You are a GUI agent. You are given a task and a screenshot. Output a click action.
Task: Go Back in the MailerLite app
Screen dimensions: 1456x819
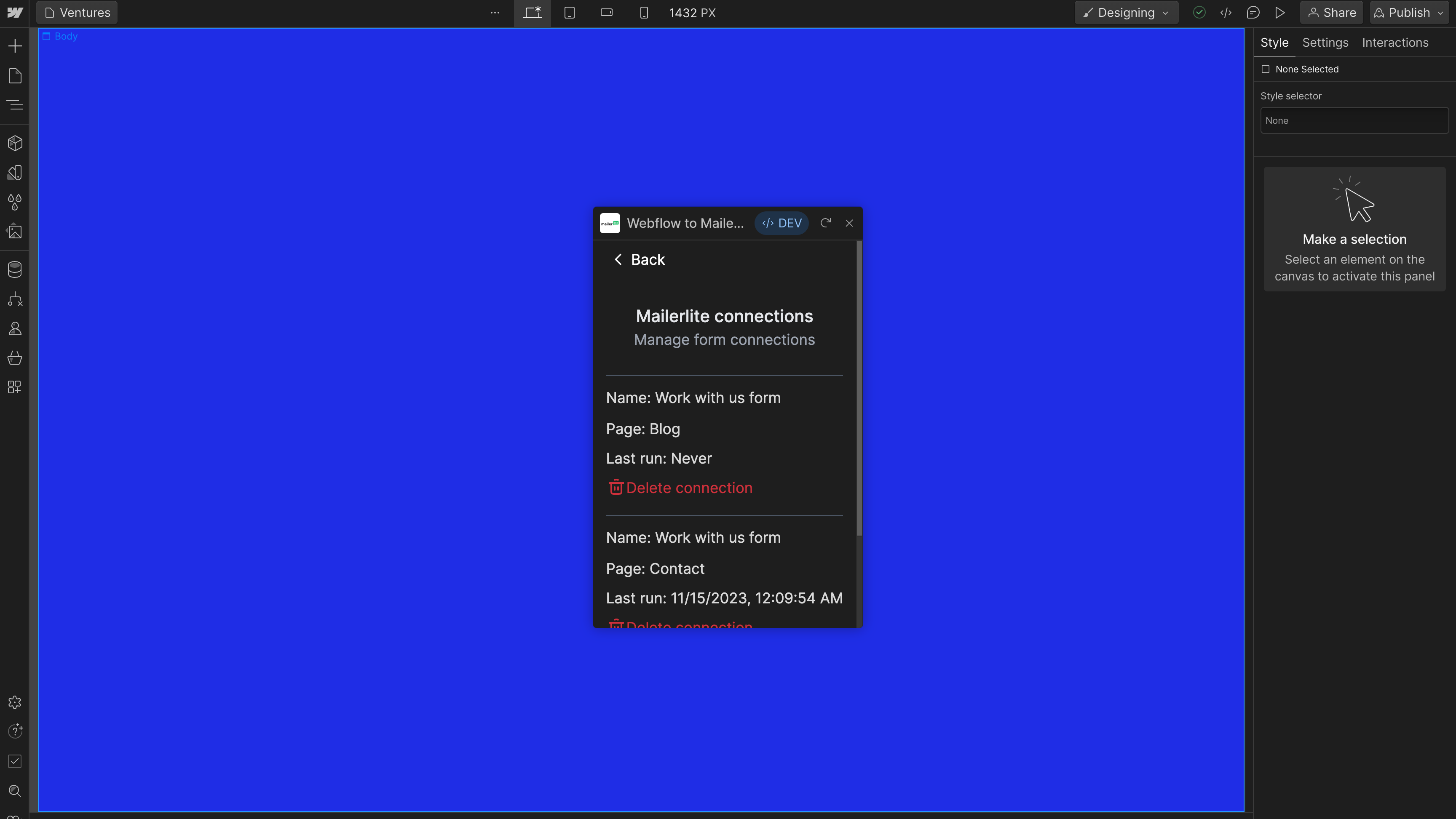[638, 259]
